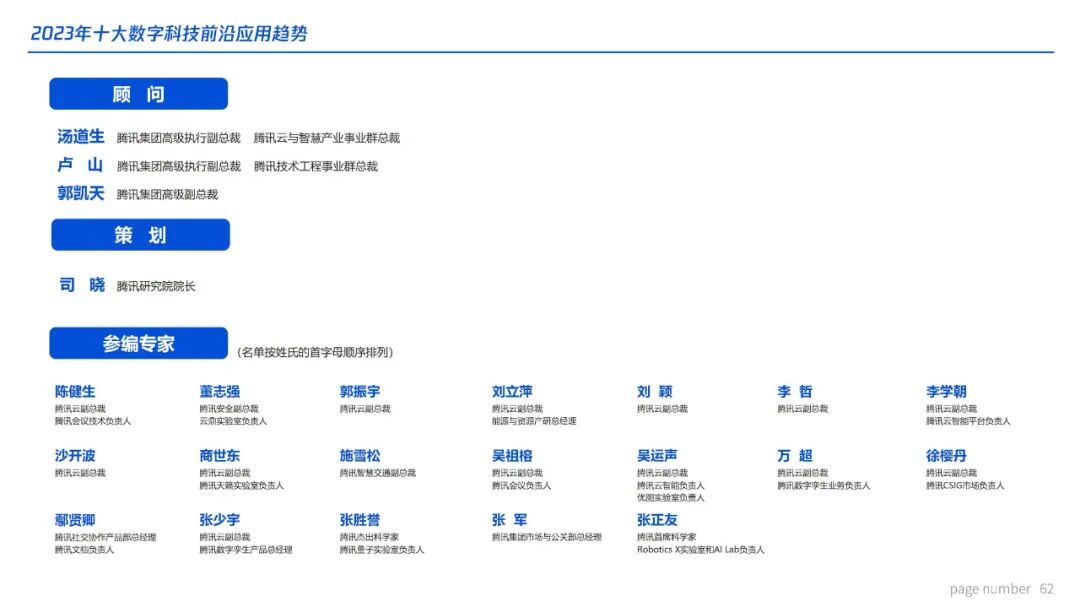Select the expert name 万 超

[795, 455]
